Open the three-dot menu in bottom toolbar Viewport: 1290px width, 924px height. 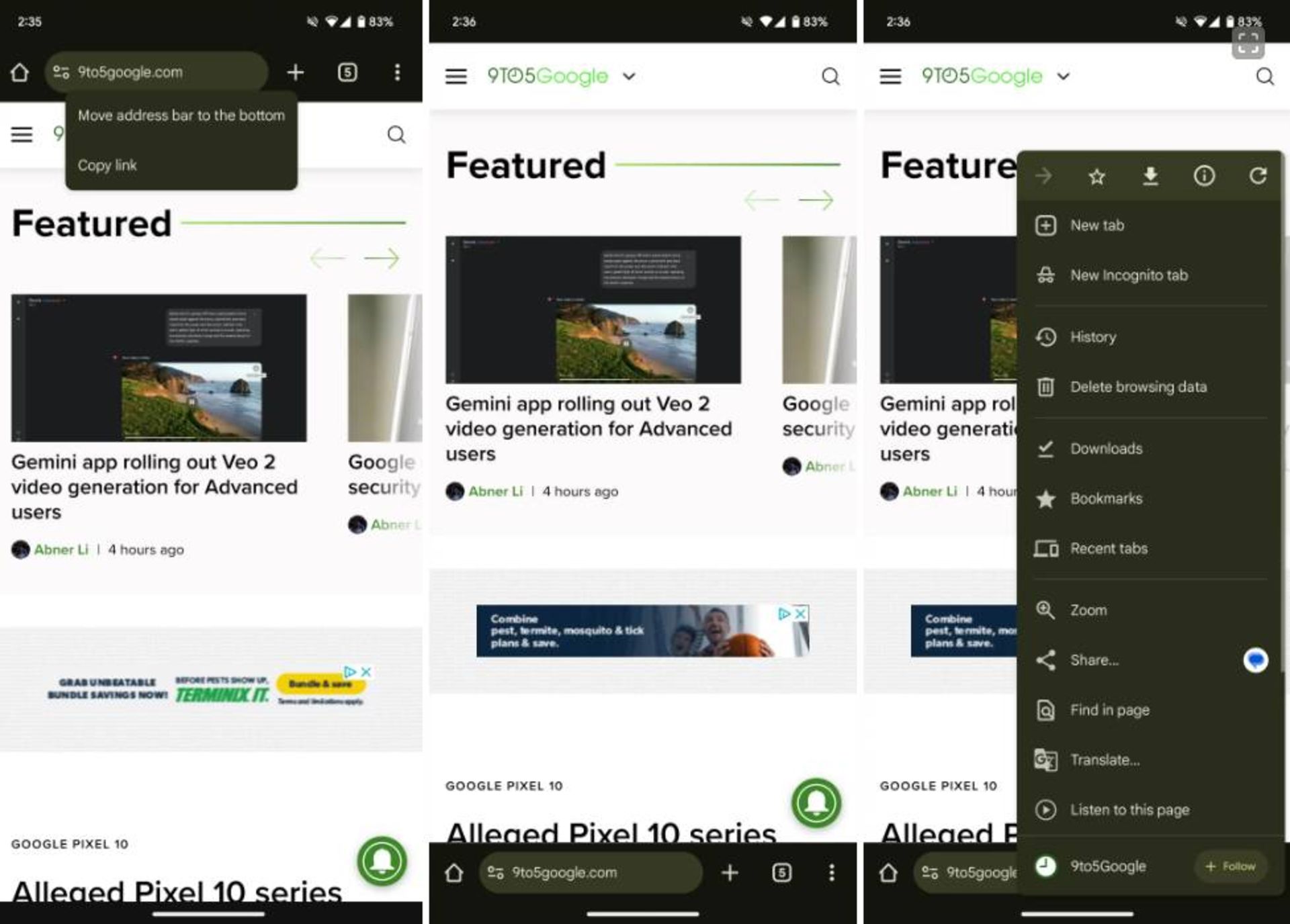(x=831, y=872)
